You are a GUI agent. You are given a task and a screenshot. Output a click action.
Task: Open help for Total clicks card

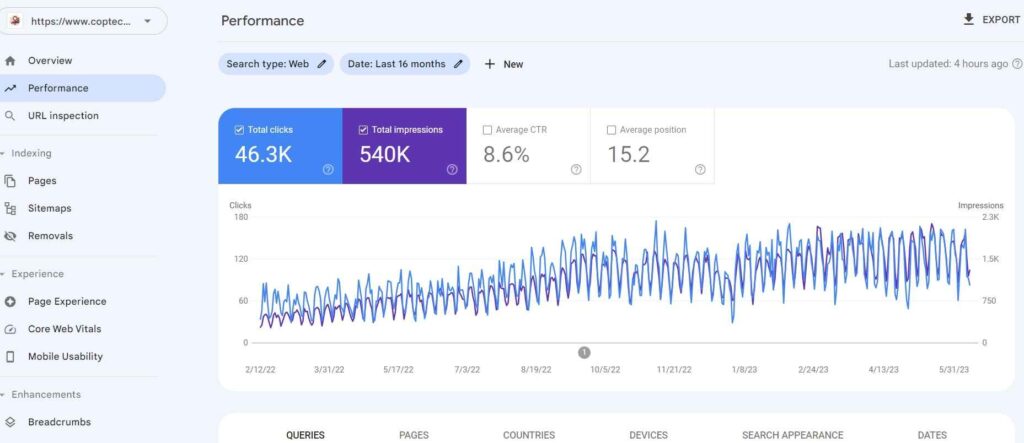pyautogui.click(x=328, y=169)
